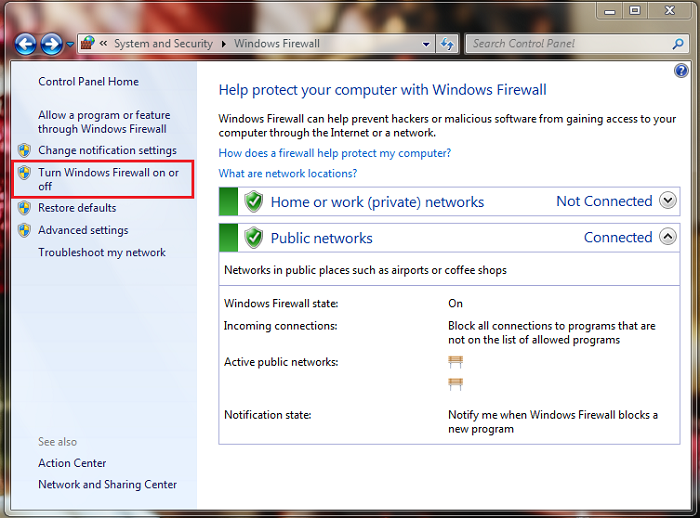
Task: Open the address bar history dropdown arrow
Action: coord(427,44)
